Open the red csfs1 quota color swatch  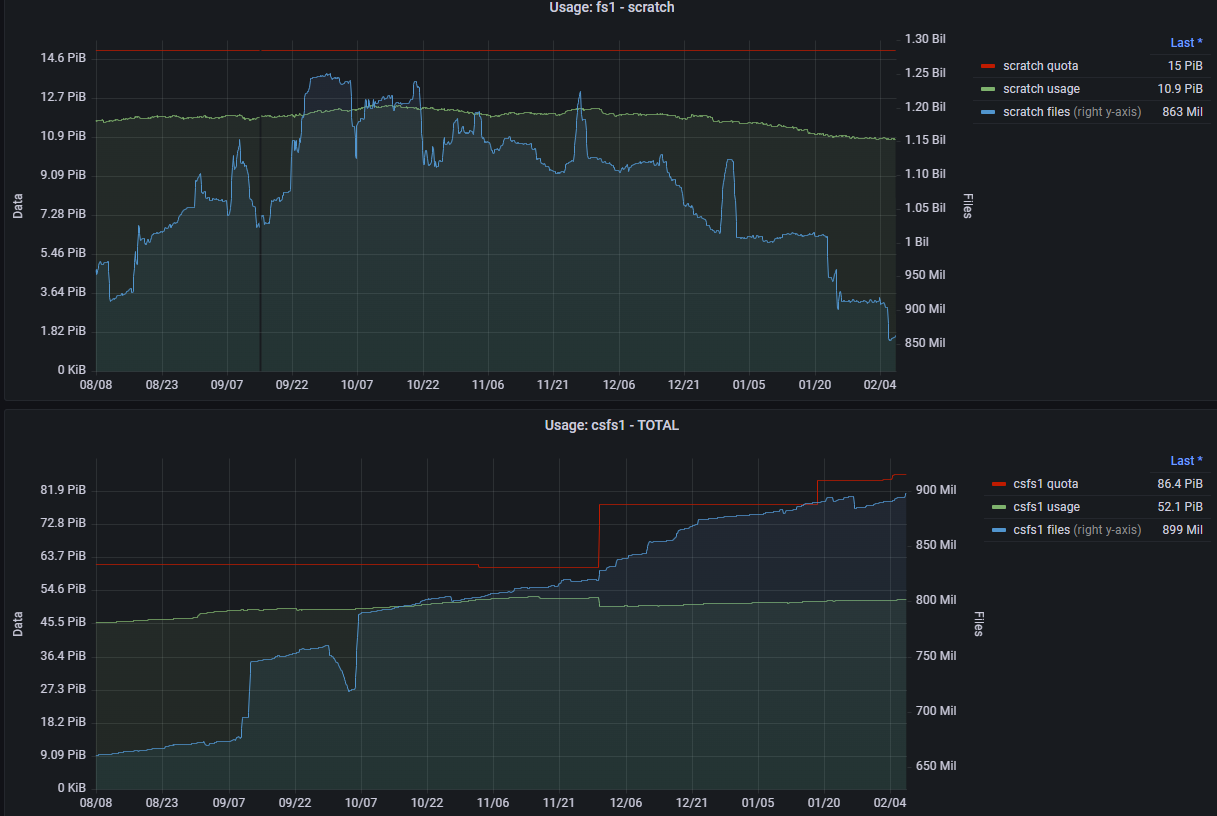pos(998,484)
